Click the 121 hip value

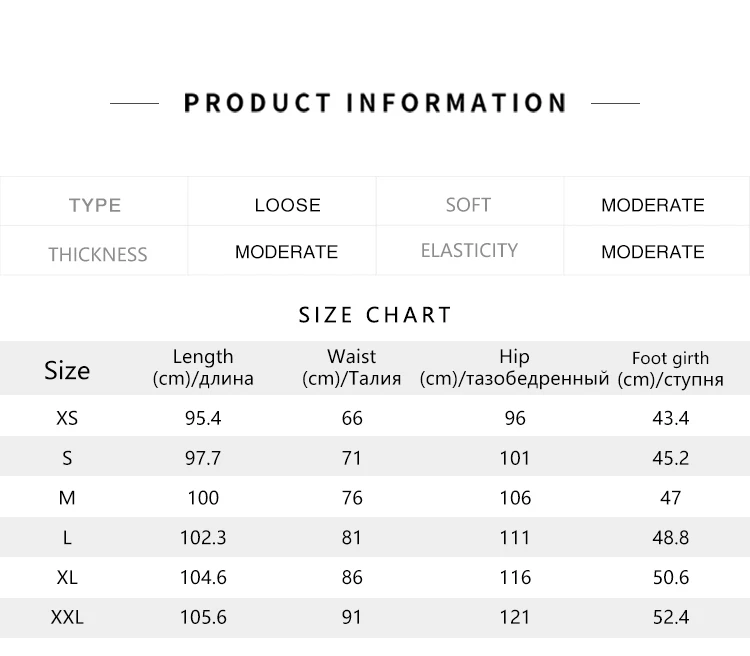point(515,618)
